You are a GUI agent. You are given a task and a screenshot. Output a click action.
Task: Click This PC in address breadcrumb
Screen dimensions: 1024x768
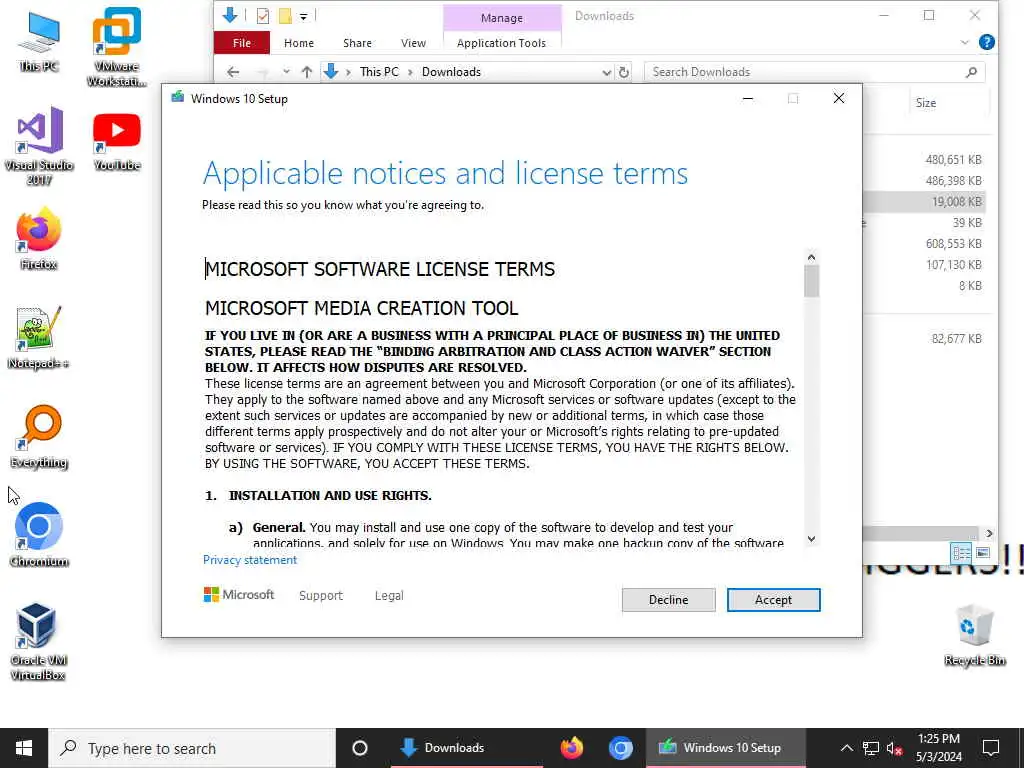tap(379, 72)
